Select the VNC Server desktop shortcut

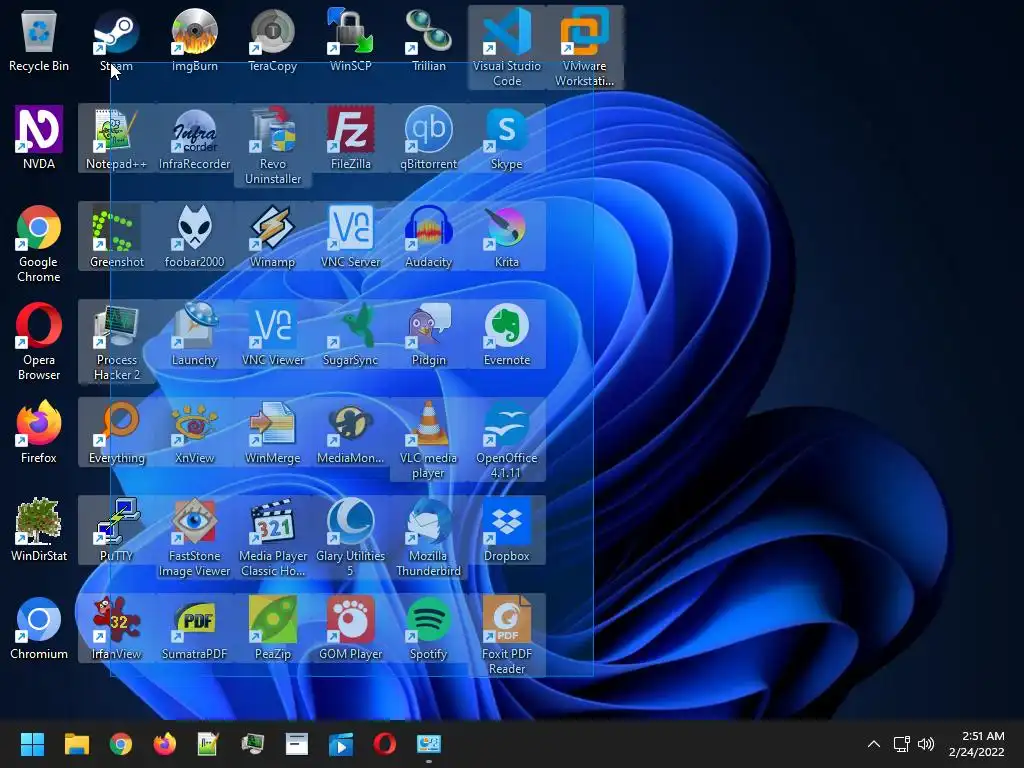click(x=351, y=236)
